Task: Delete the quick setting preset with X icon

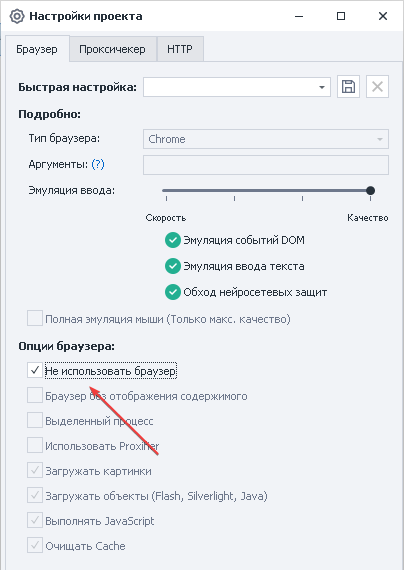Action: pos(377,87)
